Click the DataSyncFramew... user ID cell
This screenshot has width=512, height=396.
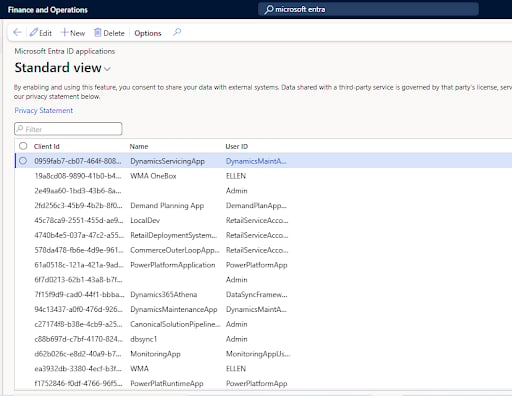tap(257, 295)
